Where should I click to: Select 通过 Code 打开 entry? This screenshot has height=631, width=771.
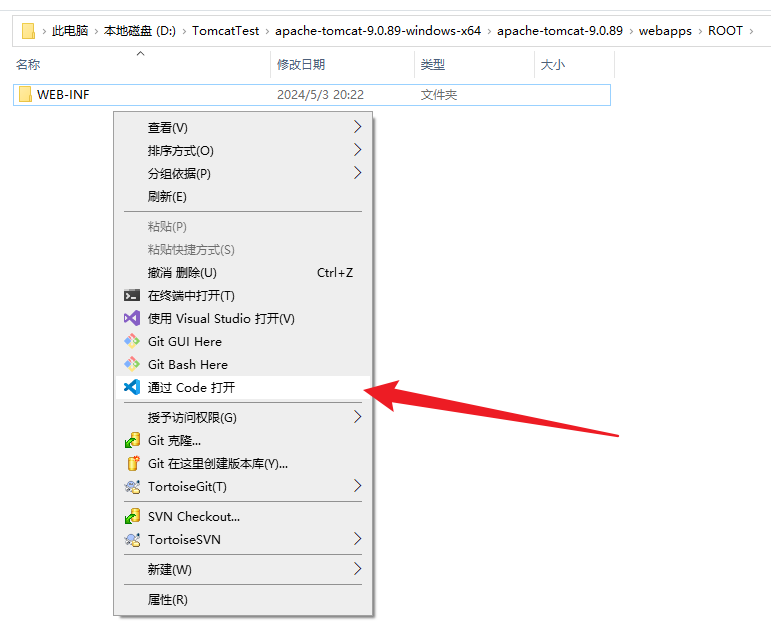(x=243, y=388)
